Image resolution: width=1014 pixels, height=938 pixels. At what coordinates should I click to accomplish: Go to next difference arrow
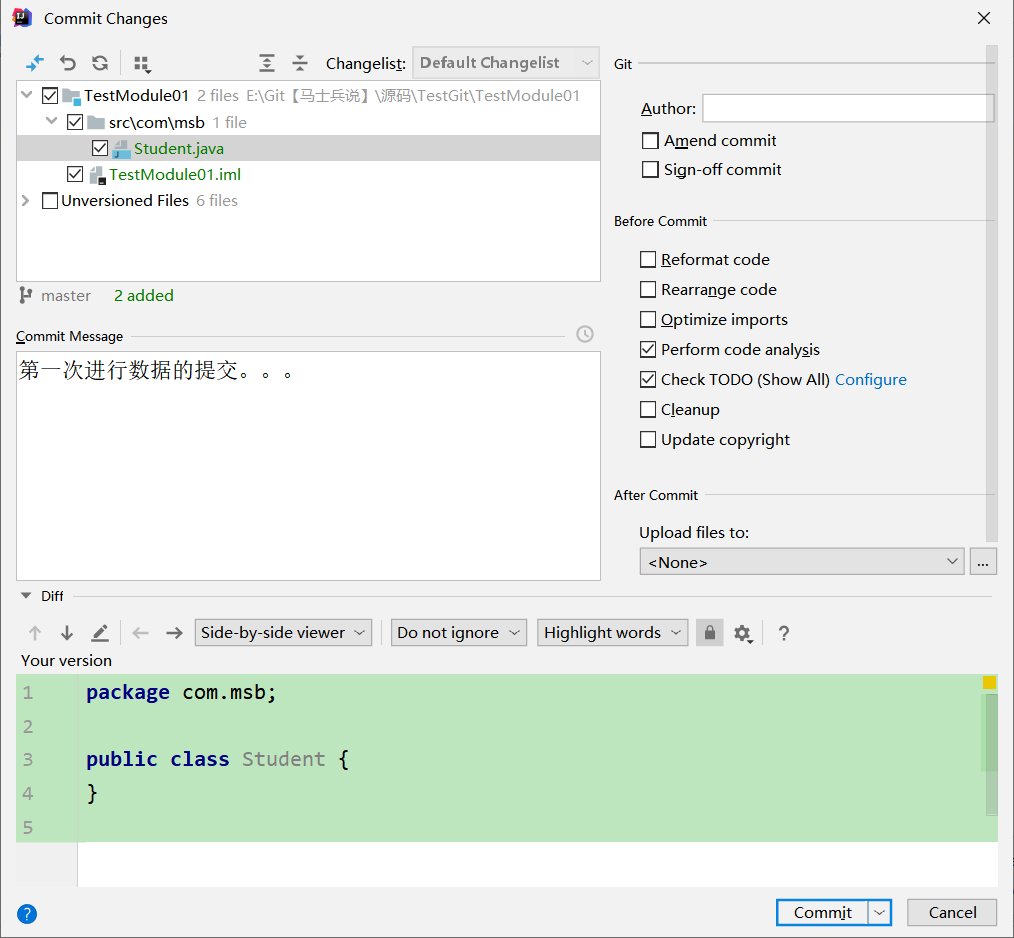click(x=67, y=633)
